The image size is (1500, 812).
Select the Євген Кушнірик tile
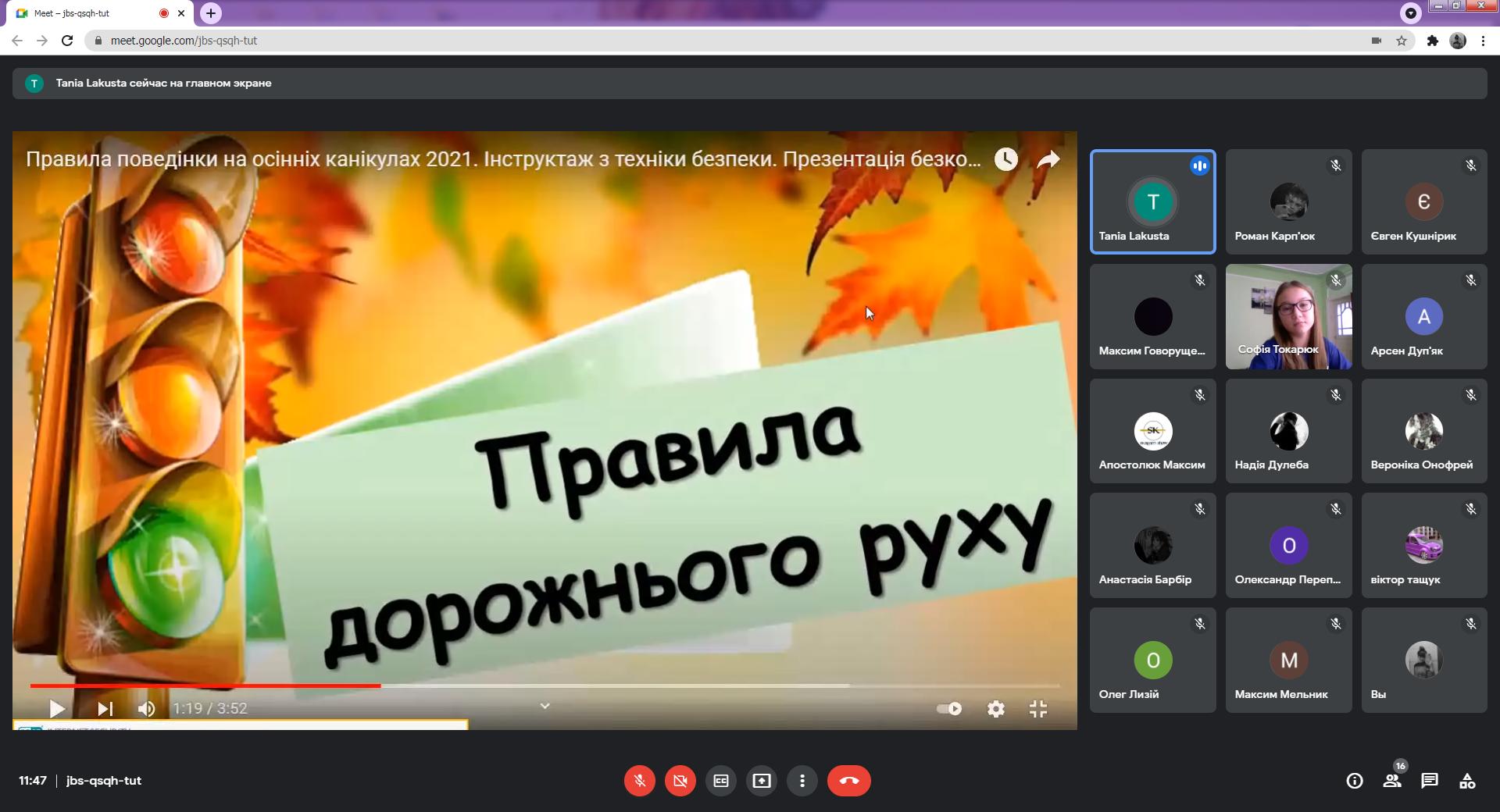point(1424,201)
